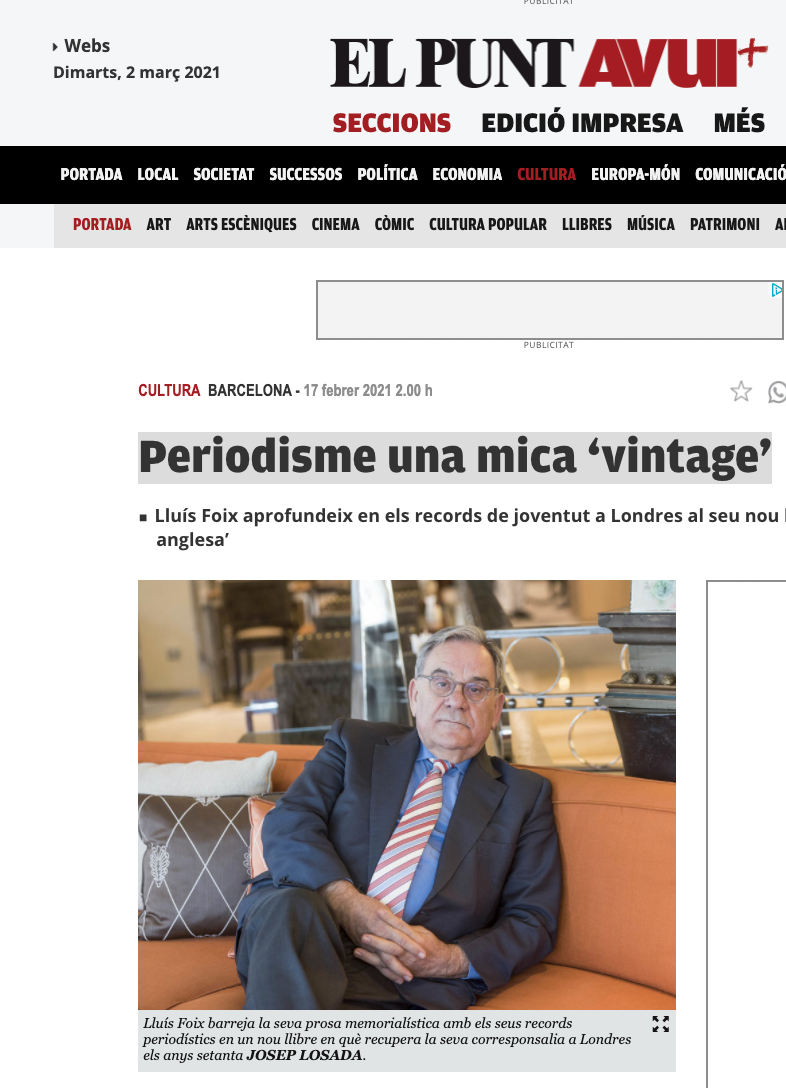Select ARTS ESCÈNIQUES subsection
Screen dimensions: 786x1088
coord(241,224)
